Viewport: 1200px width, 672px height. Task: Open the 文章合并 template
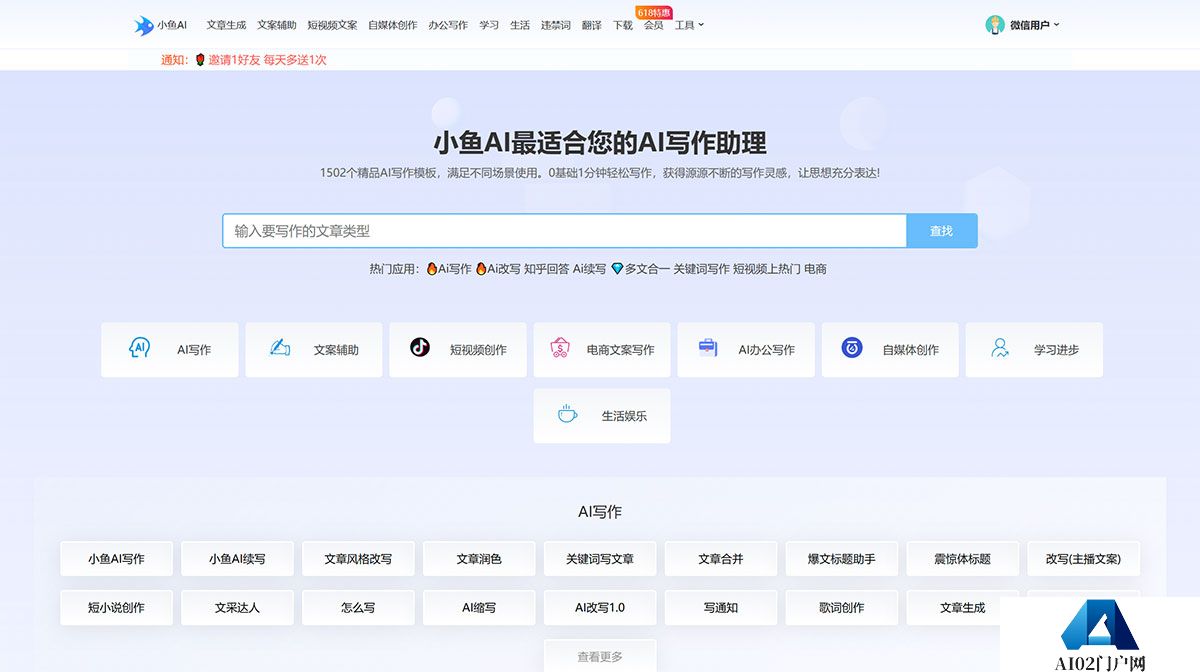pos(721,559)
